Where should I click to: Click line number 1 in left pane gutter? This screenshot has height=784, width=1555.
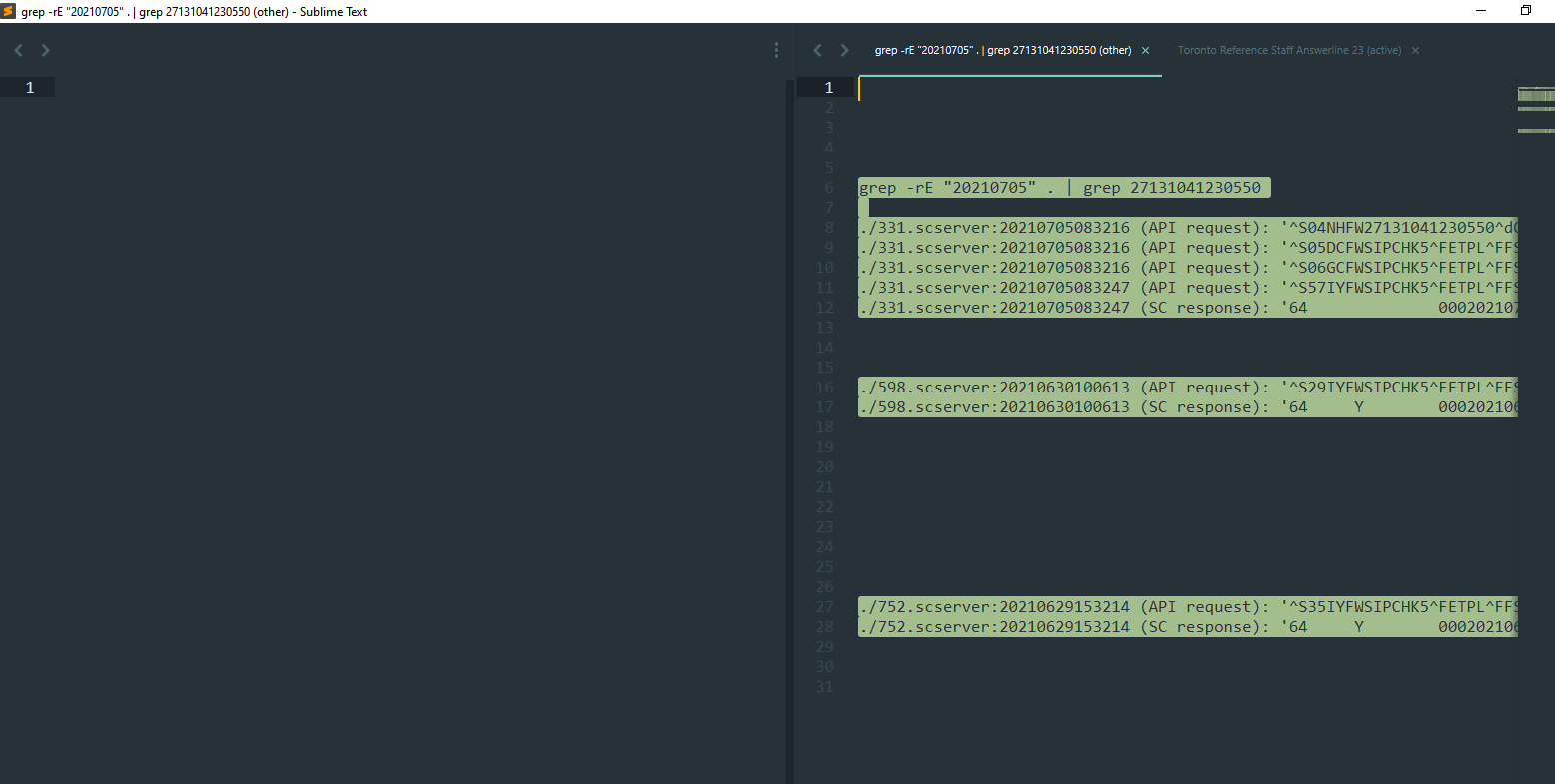[30, 88]
